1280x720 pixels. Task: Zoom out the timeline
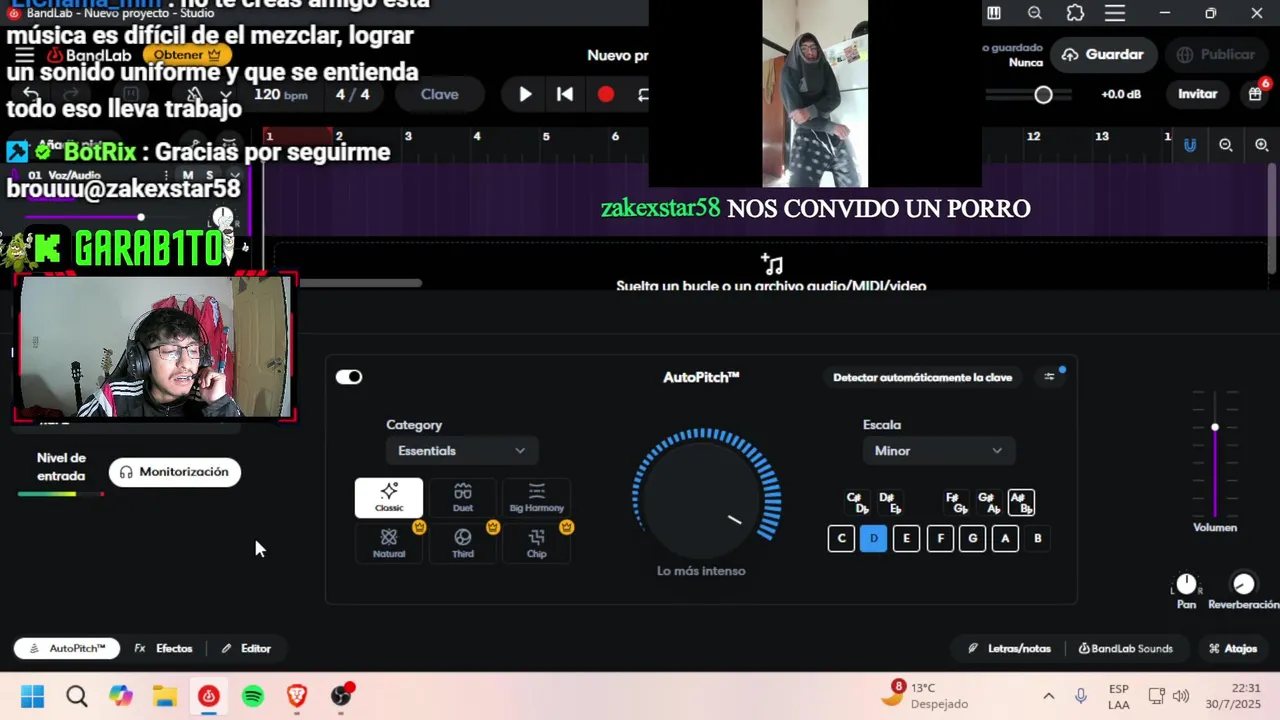click(1226, 145)
